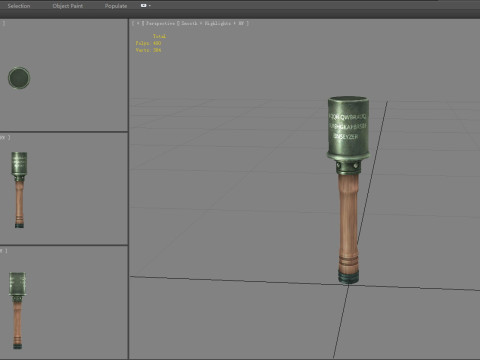Click the Verts count statistic text
This screenshot has height=360, width=480.
coord(148,50)
